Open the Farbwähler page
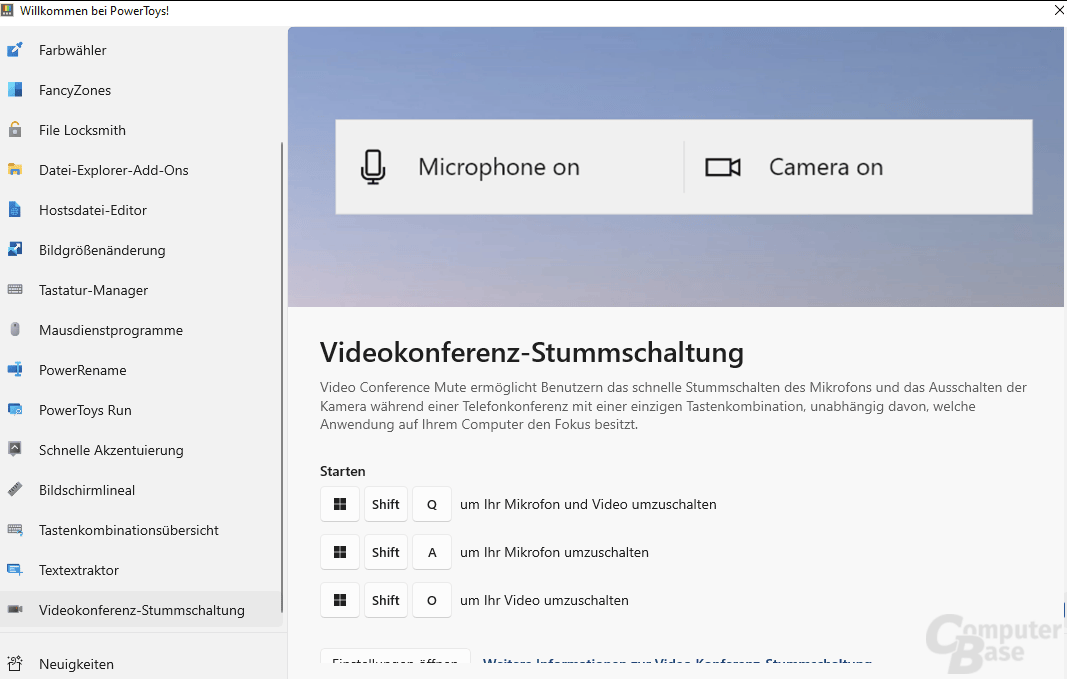This screenshot has height=679, width=1067. click(141, 50)
